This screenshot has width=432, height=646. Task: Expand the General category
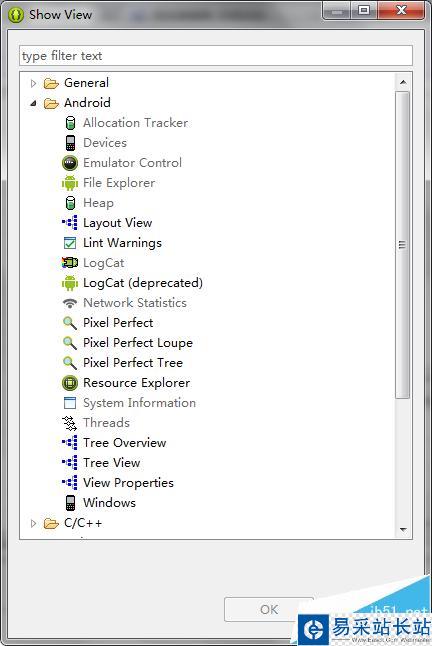click(x=33, y=83)
